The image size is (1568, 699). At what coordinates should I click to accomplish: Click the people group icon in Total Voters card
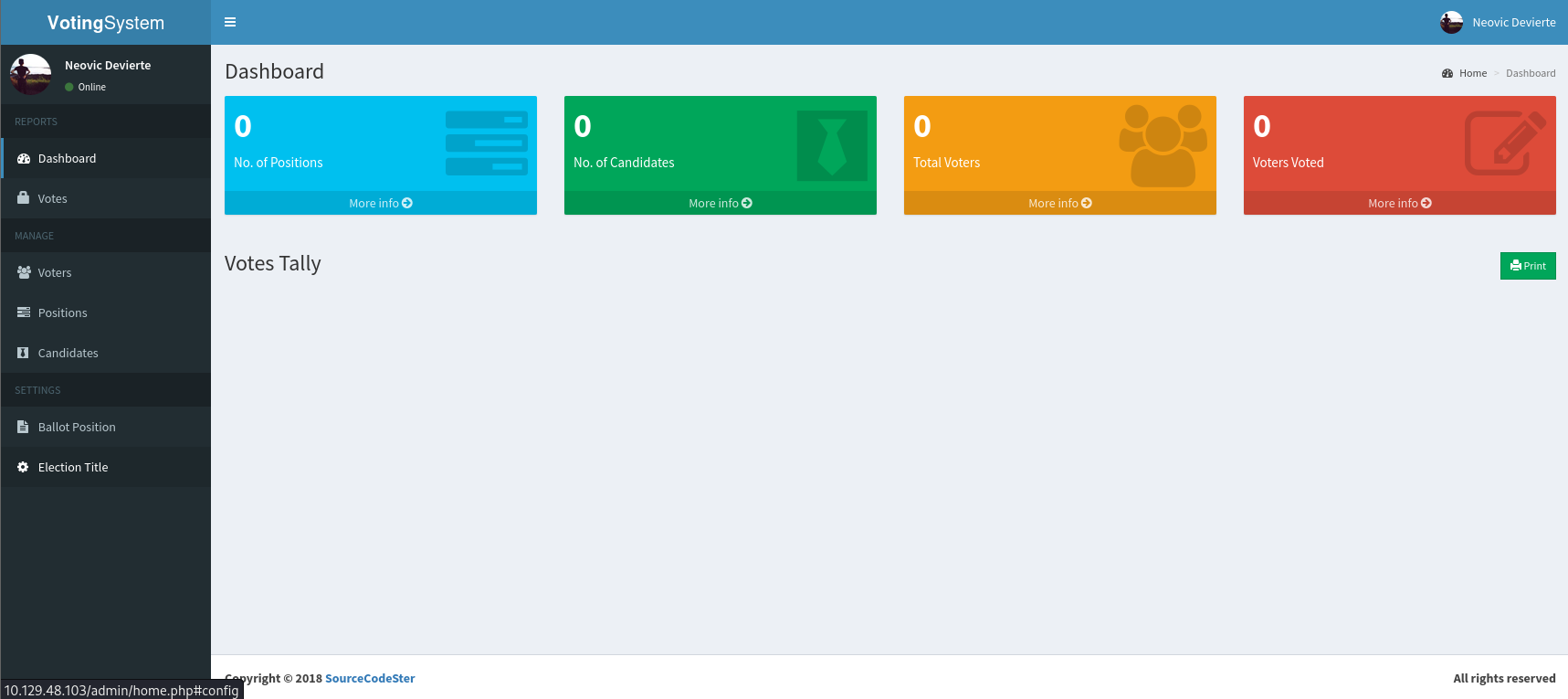(x=1163, y=145)
